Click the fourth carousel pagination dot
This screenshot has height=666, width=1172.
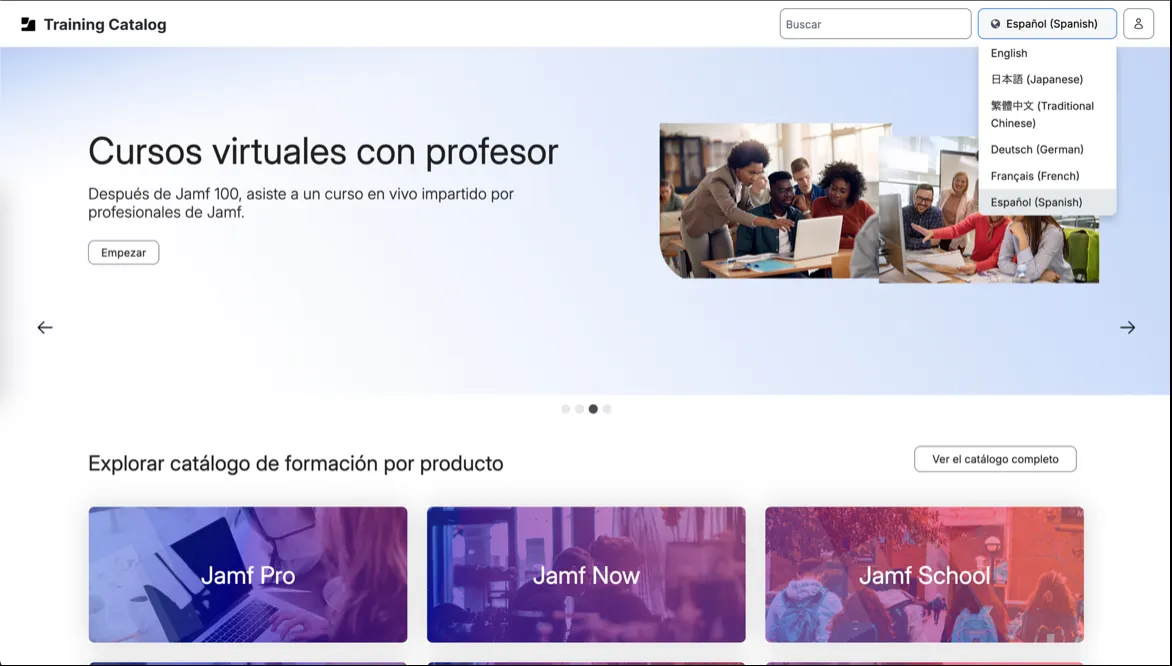607,408
